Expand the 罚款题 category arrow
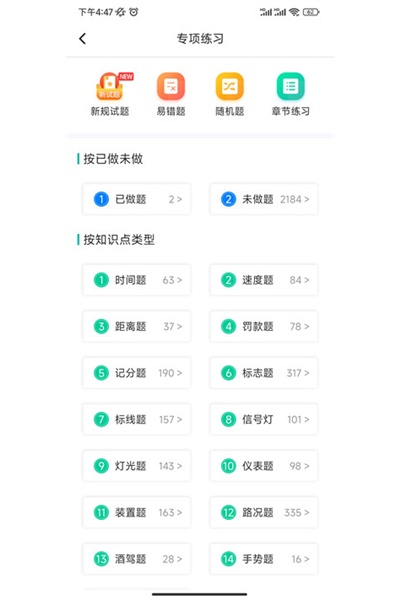The image size is (400, 600). tap(307, 327)
